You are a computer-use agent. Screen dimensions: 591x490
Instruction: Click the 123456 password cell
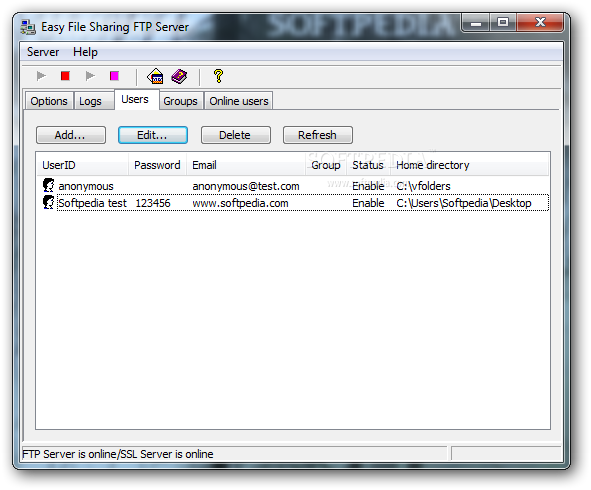click(153, 203)
